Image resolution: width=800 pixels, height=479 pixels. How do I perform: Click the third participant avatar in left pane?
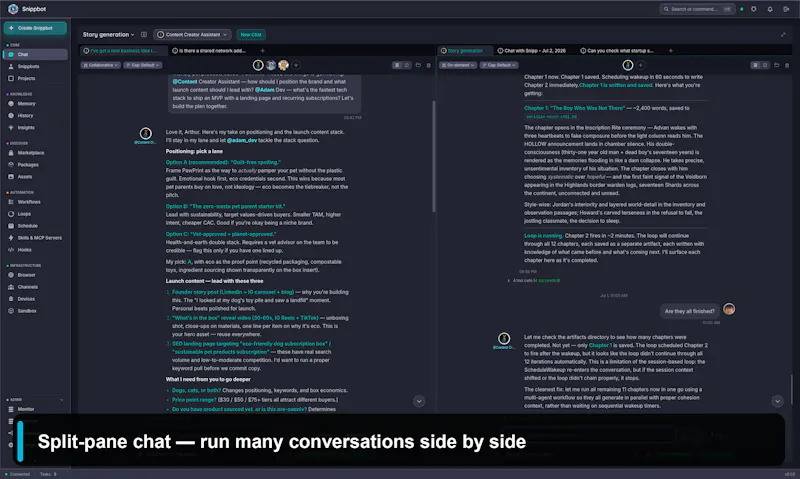pos(283,65)
